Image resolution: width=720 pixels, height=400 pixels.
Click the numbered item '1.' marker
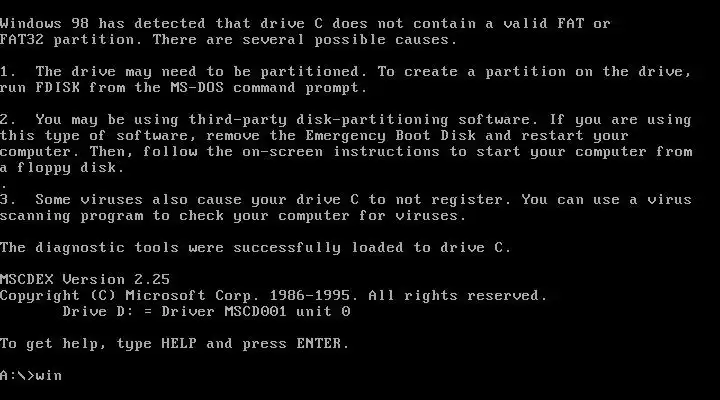(x=8, y=72)
